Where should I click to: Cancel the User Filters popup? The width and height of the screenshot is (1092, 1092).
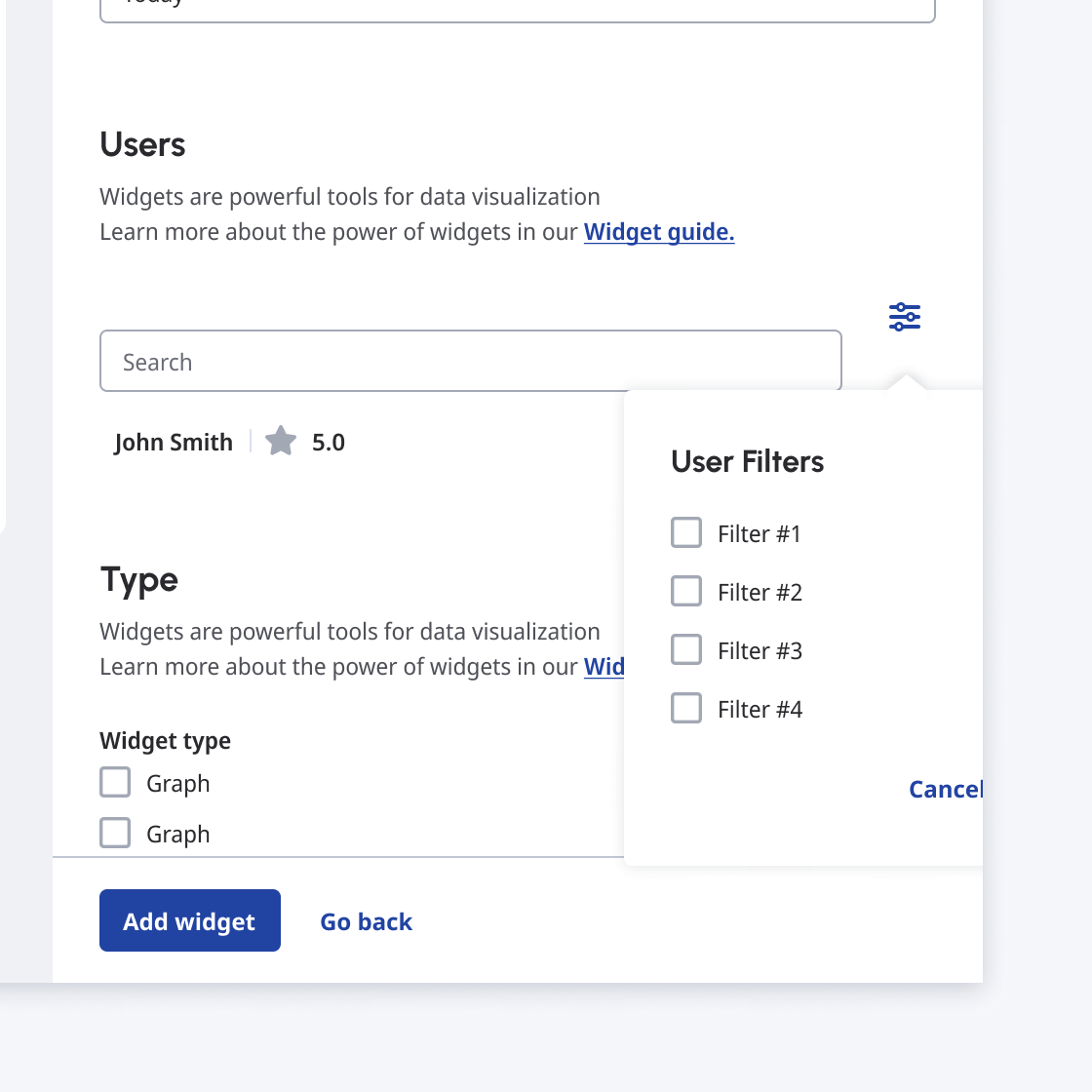(946, 789)
